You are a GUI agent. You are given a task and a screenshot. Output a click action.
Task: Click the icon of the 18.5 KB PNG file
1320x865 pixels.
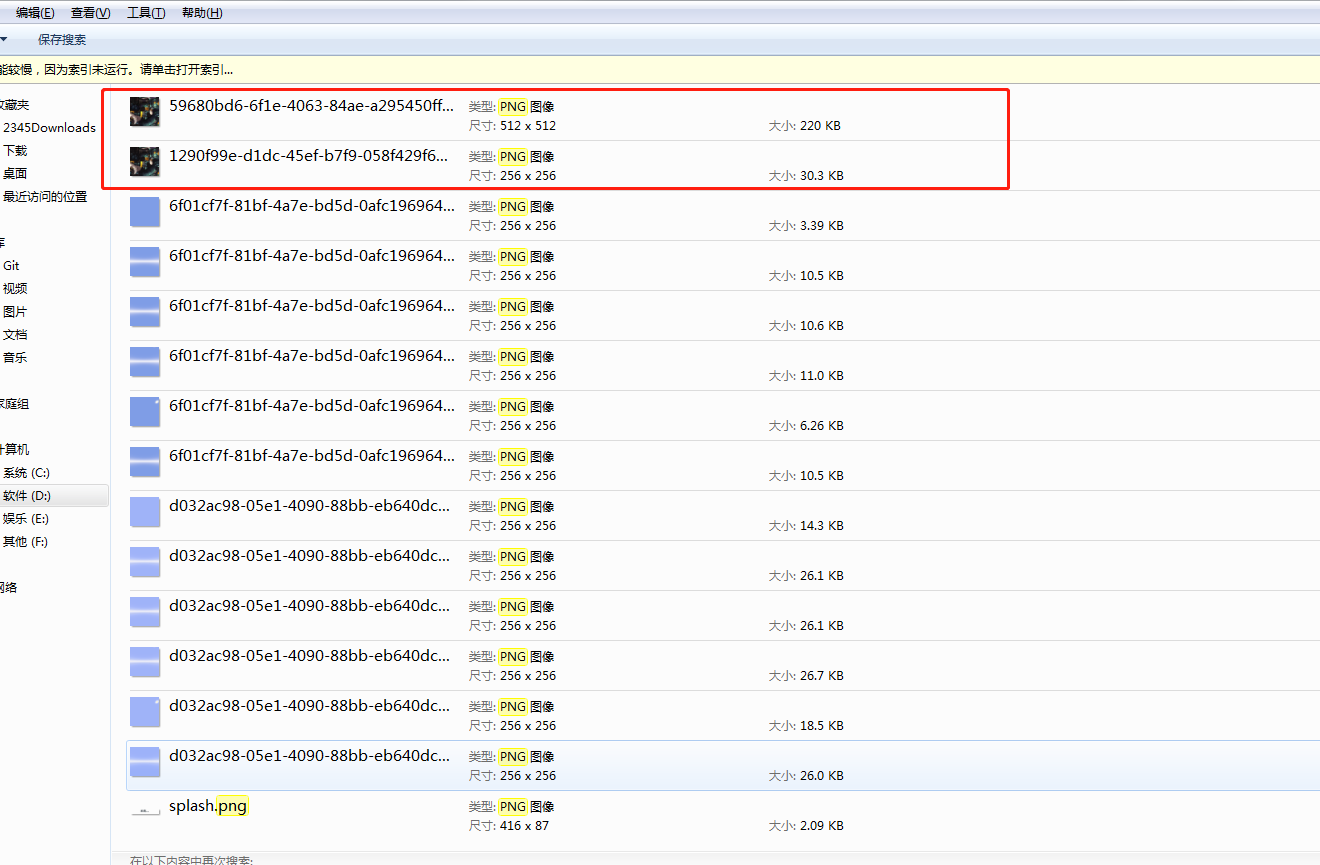[x=145, y=712]
